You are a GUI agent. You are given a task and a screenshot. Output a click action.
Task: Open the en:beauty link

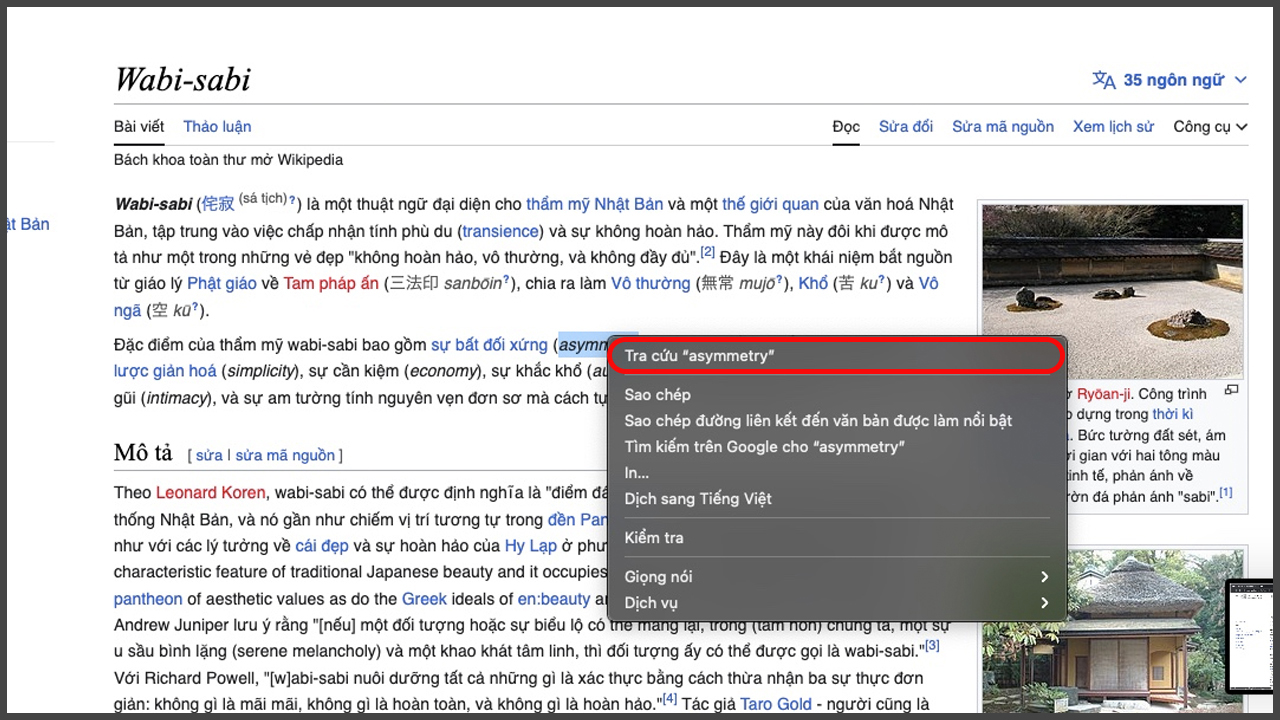pyautogui.click(x=553, y=599)
